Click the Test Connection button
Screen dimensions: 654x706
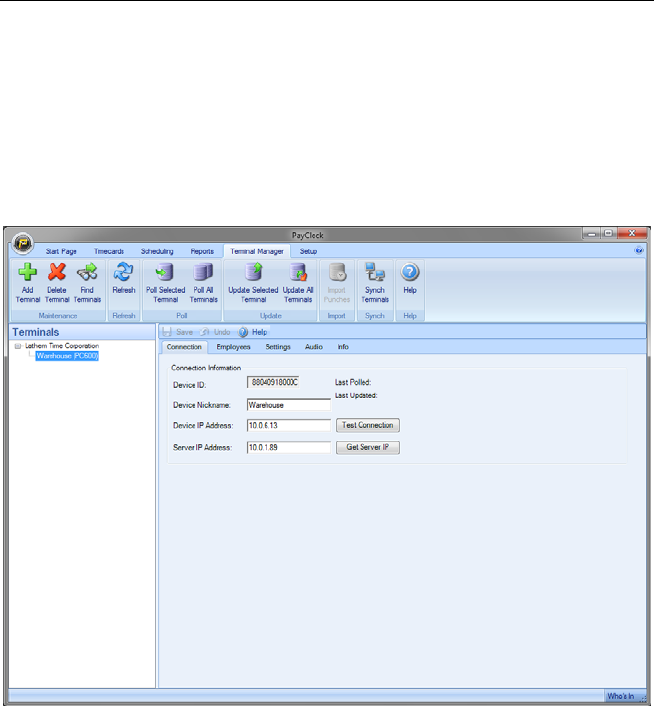368,425
